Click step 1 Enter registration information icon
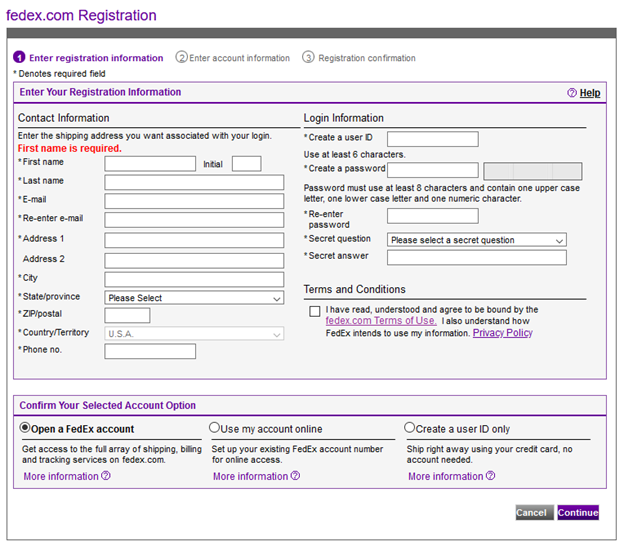 [19, 58]
